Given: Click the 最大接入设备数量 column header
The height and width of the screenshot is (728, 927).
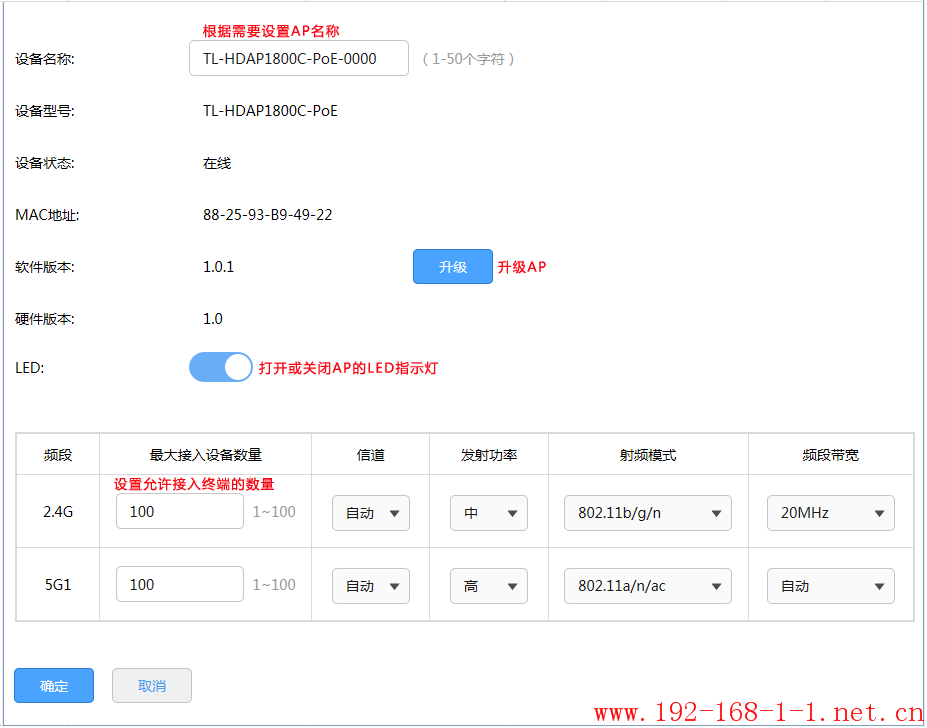Looking at the screenshot, I should [205, 455].
